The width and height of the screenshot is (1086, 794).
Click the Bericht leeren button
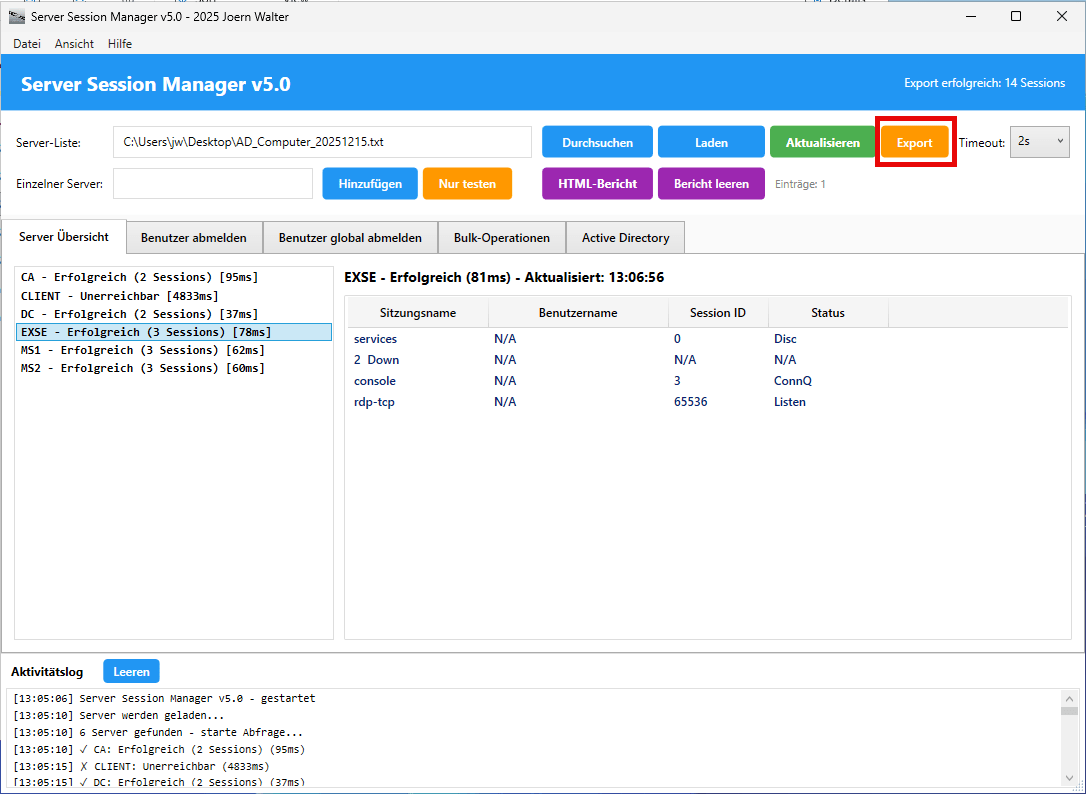click(x=711, y=184)
